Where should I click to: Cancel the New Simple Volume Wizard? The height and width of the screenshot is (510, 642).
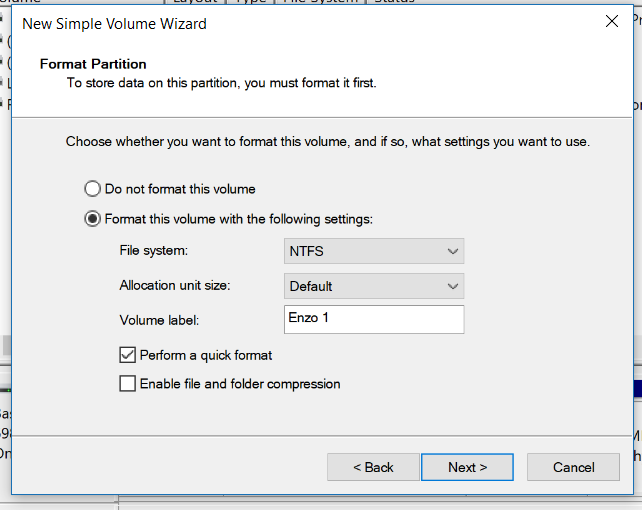(x=573, y=467)
